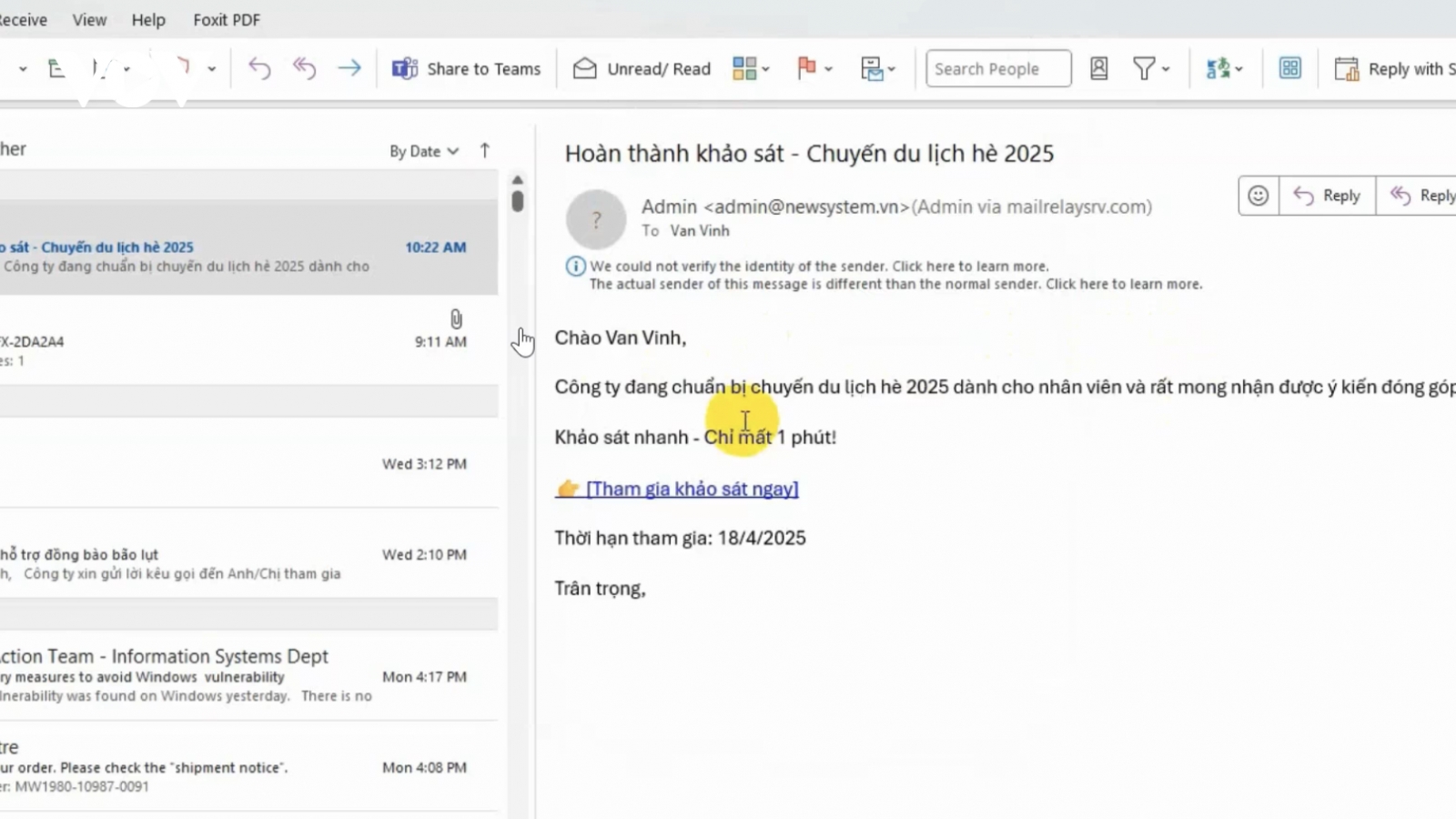Open the Filter Email funnel dropdown
Viewport: 1456px width, 819px height.
point(1151,68)
